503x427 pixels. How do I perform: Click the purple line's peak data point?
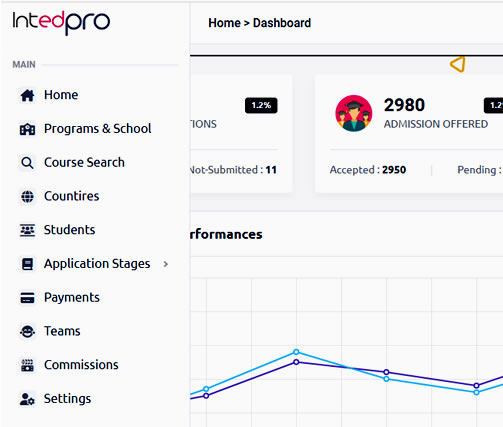click(296, 362)
